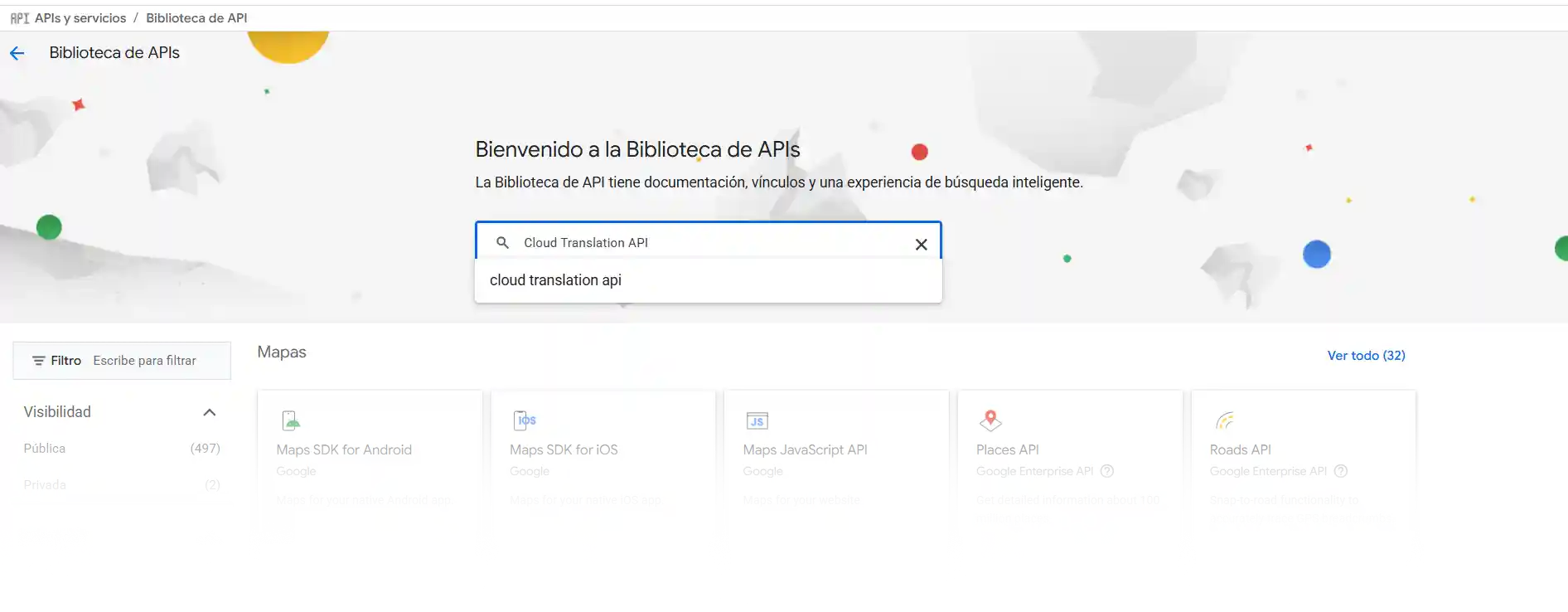Image resolution: width=1568 pixels, height=612 pixels.
Task: Click the Maps SDK for iOS icon
Action: pyautogui.click(x=525, y=420)
